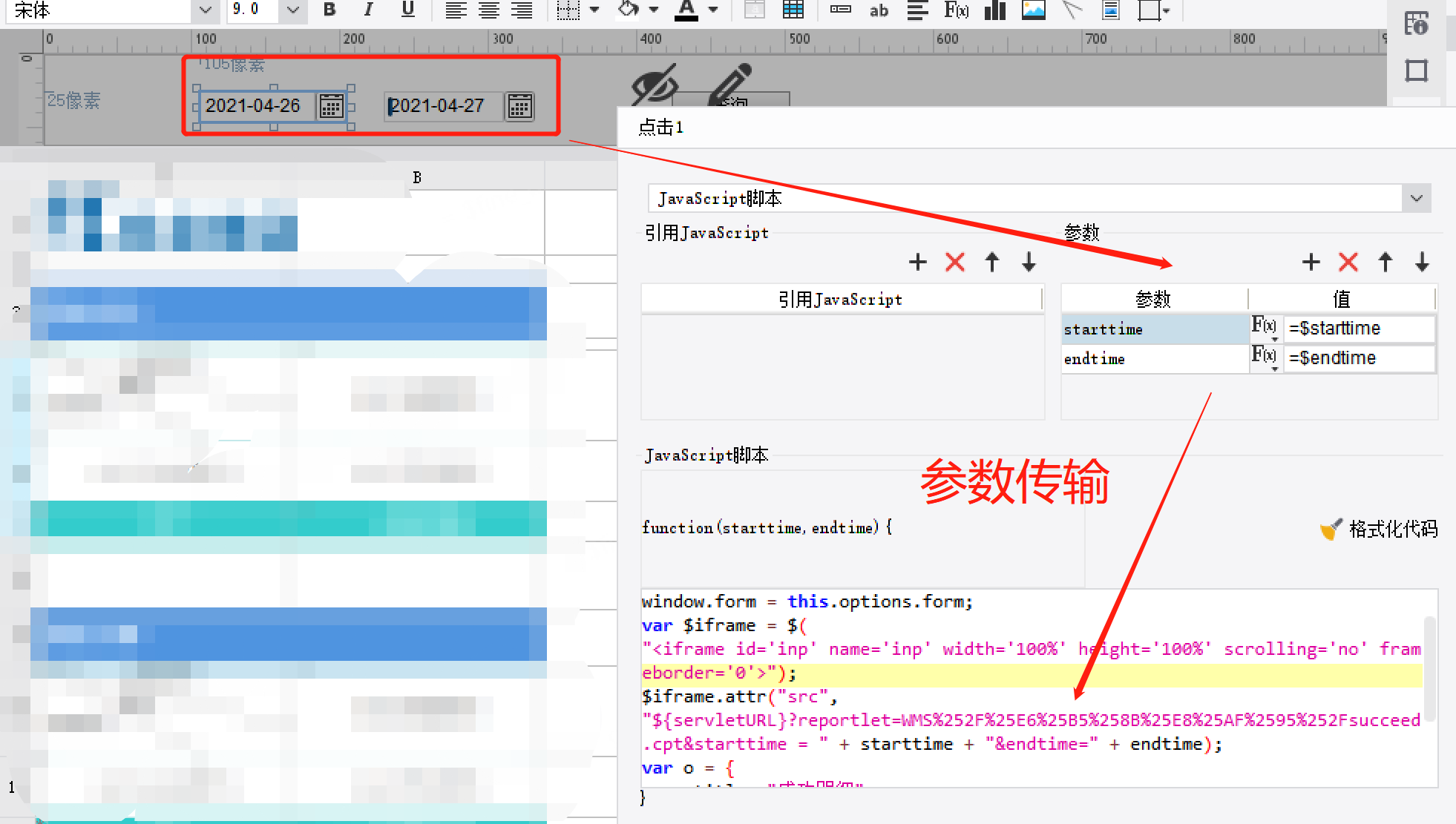Insert formula with F(x) toolbar icon
Viewport: 1456px width, 824px height.
click(957, 10)
